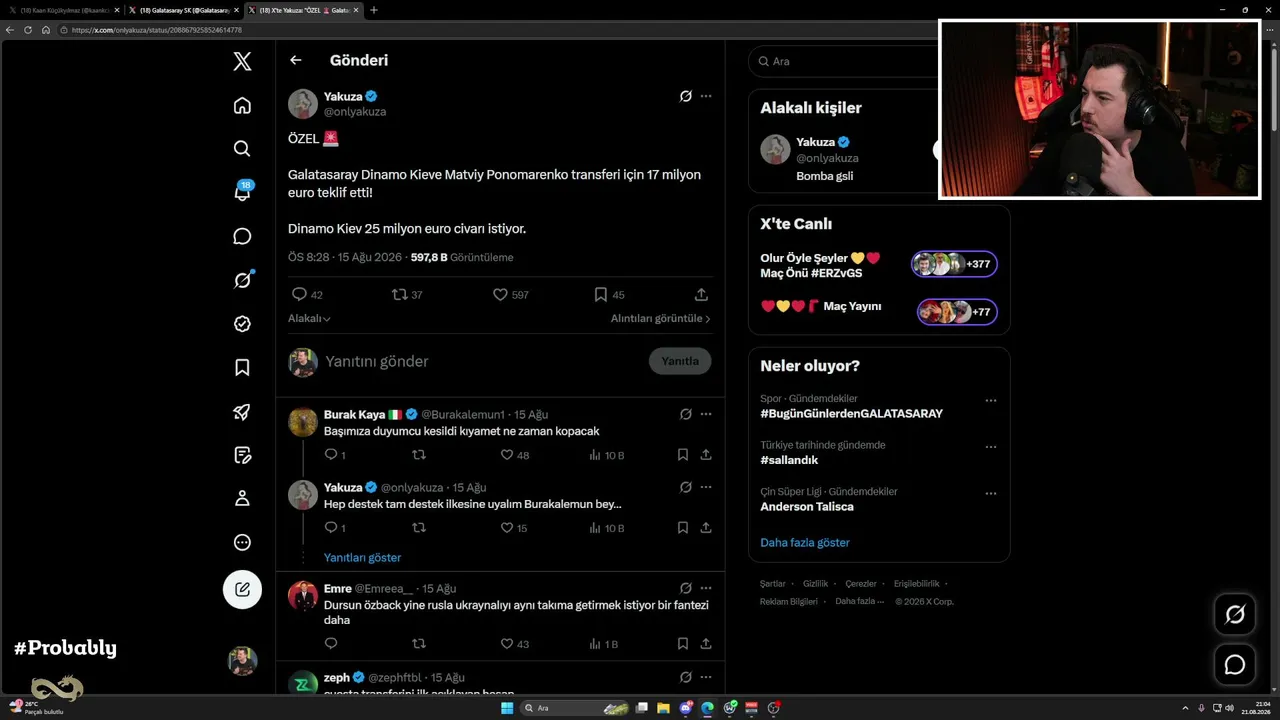Image resolution: width=1280 pixels, height=720 pixels.
Task: Like Burak Kaya's reply with 48 likes
Action: 515,455
